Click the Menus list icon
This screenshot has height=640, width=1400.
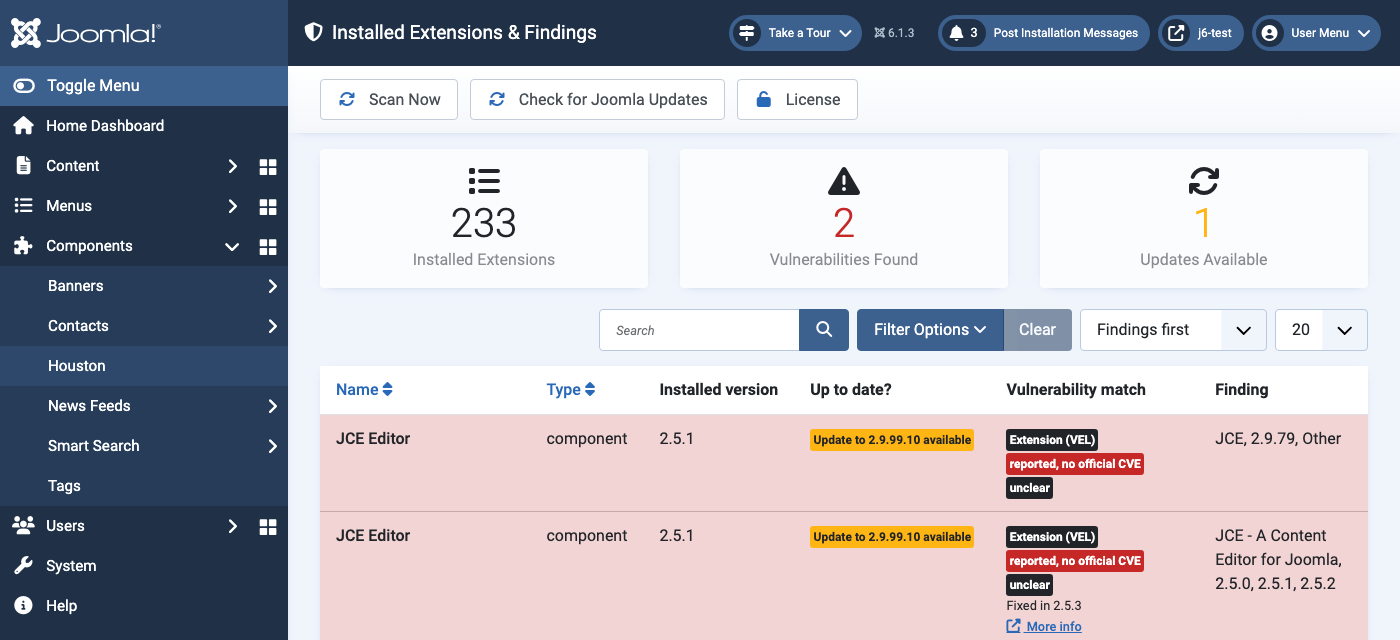coord(23,206)
